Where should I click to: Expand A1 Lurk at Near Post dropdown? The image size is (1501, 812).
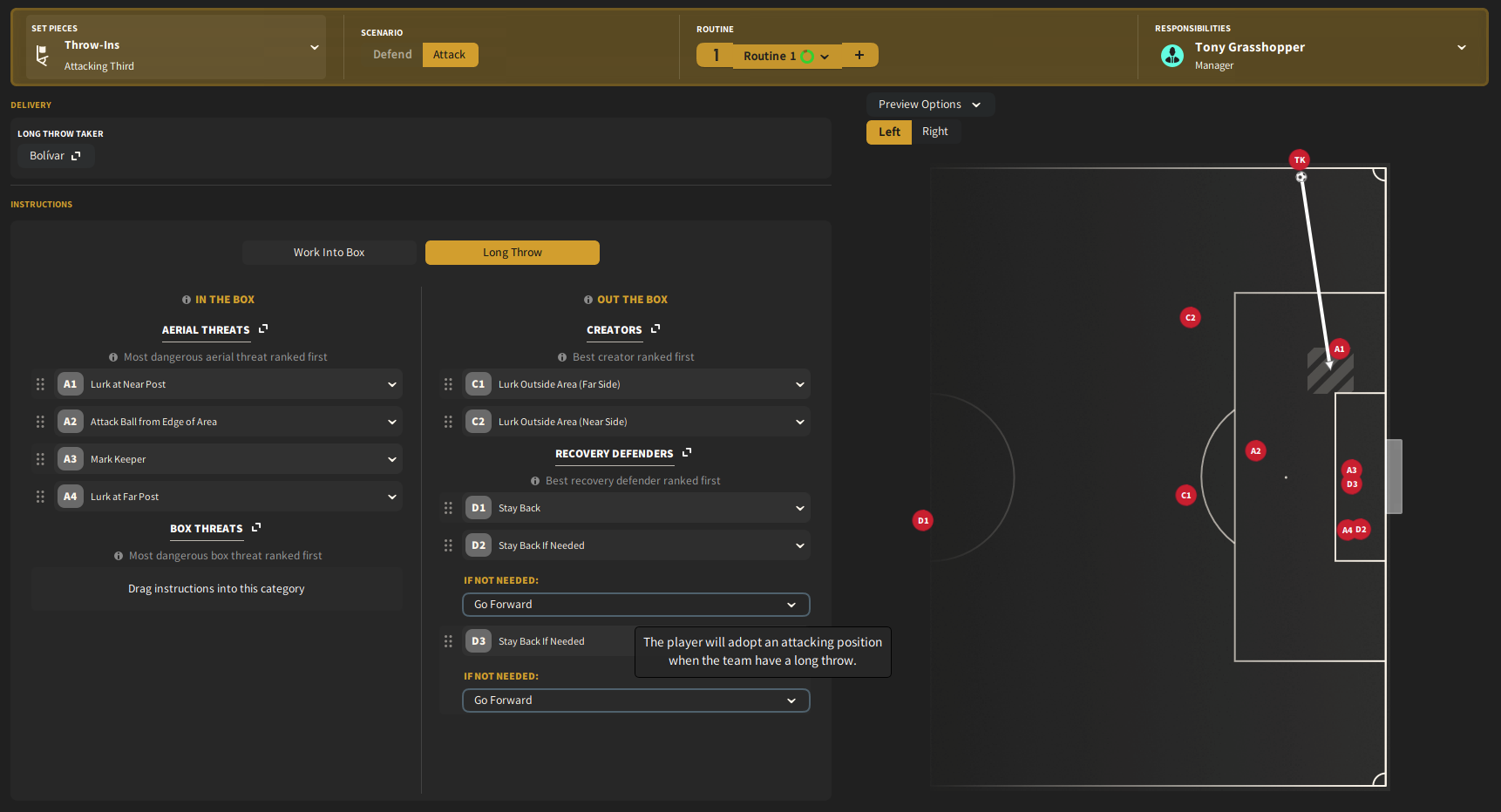pos(228,384)
